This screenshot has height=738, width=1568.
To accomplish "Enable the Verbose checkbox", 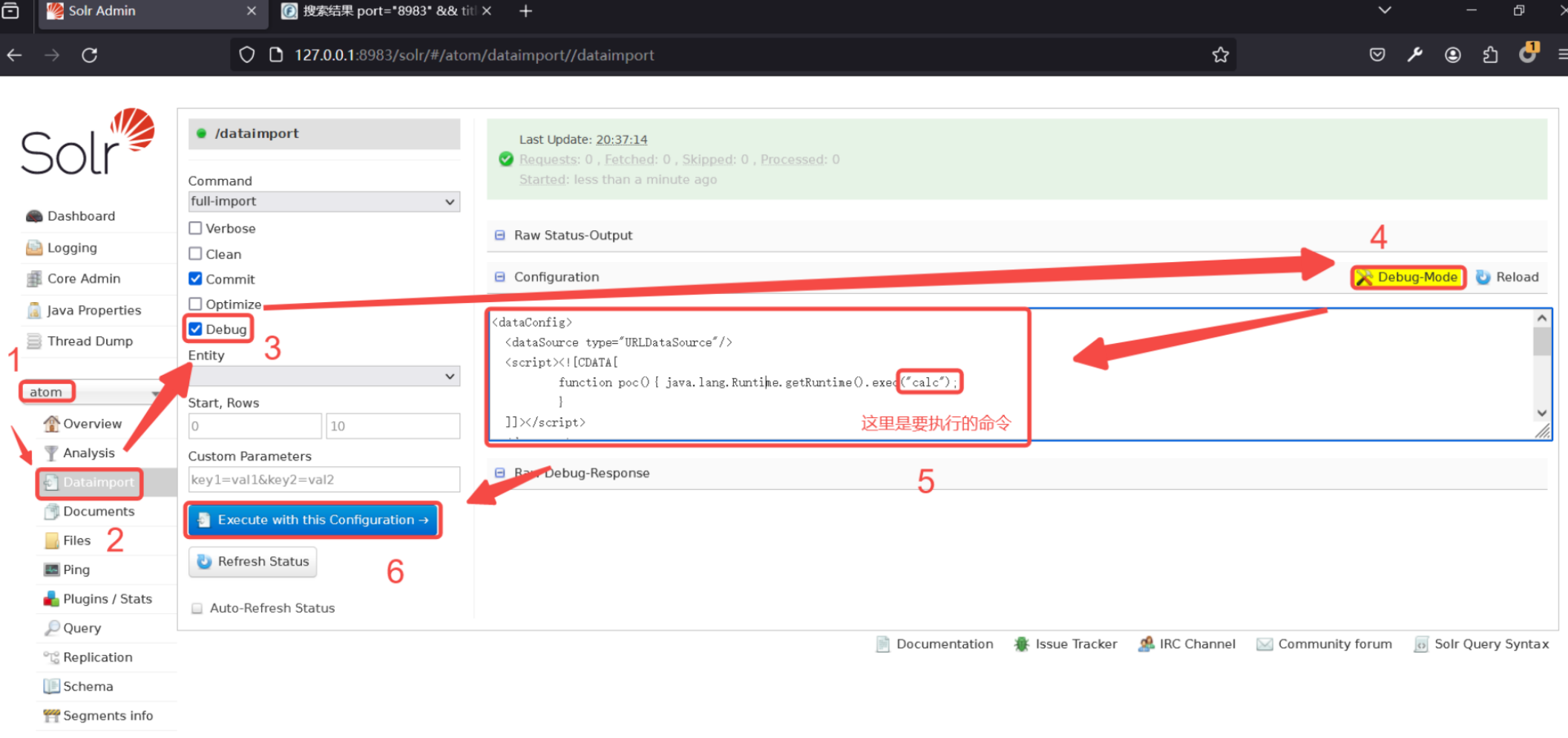I will [x=195, y=228].
